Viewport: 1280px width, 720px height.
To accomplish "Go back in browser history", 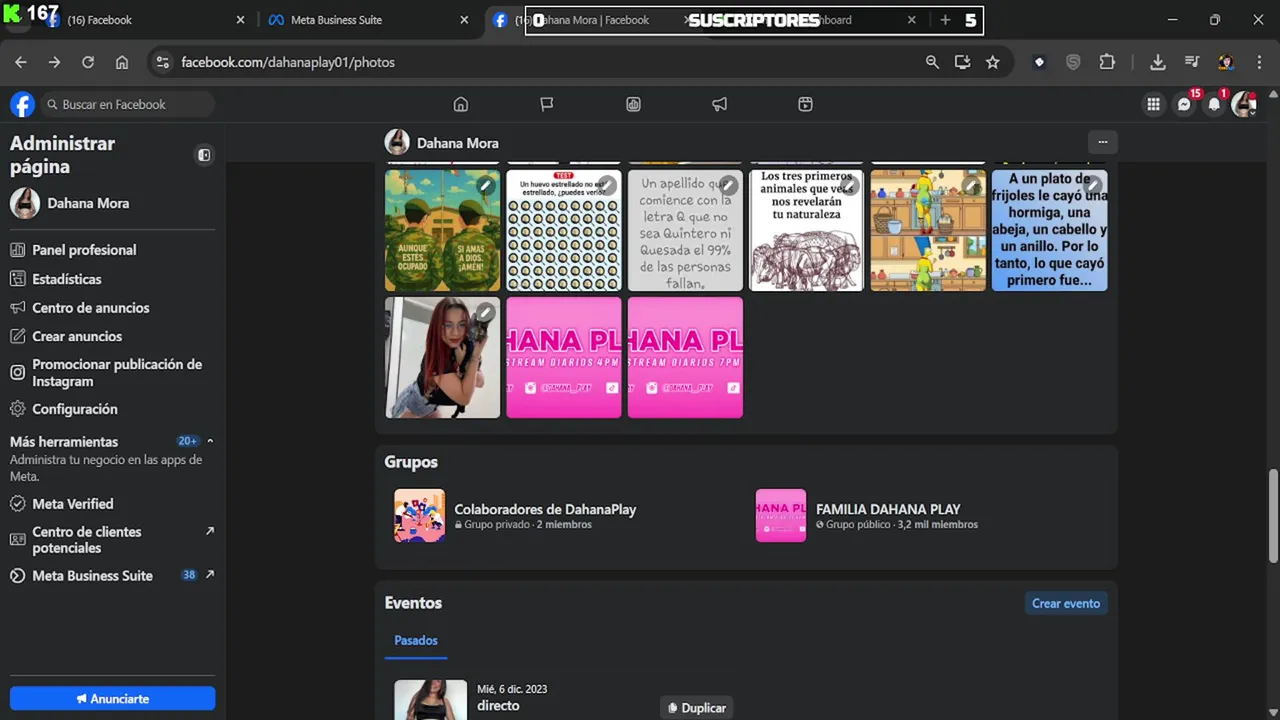I will click(21, 62).
